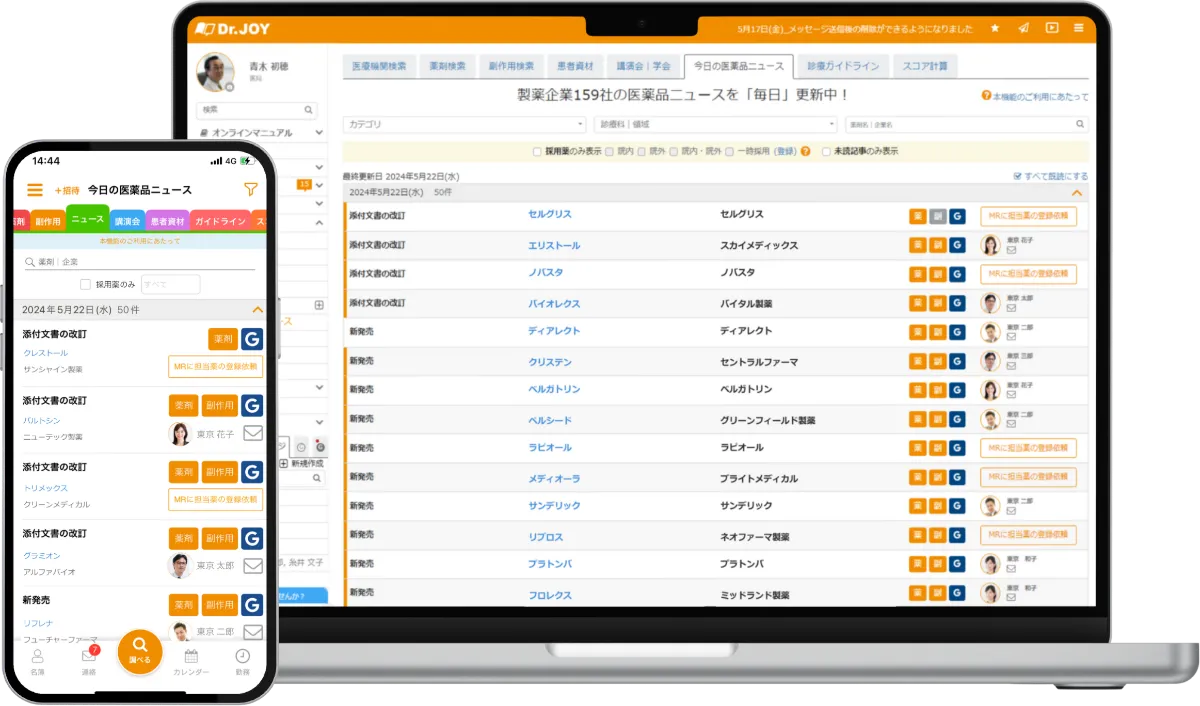This screenshot has width=1200, height=706.
Task: Click the mail icon beside 東京 花子 on phone
Action: click(x=253, y=433)
